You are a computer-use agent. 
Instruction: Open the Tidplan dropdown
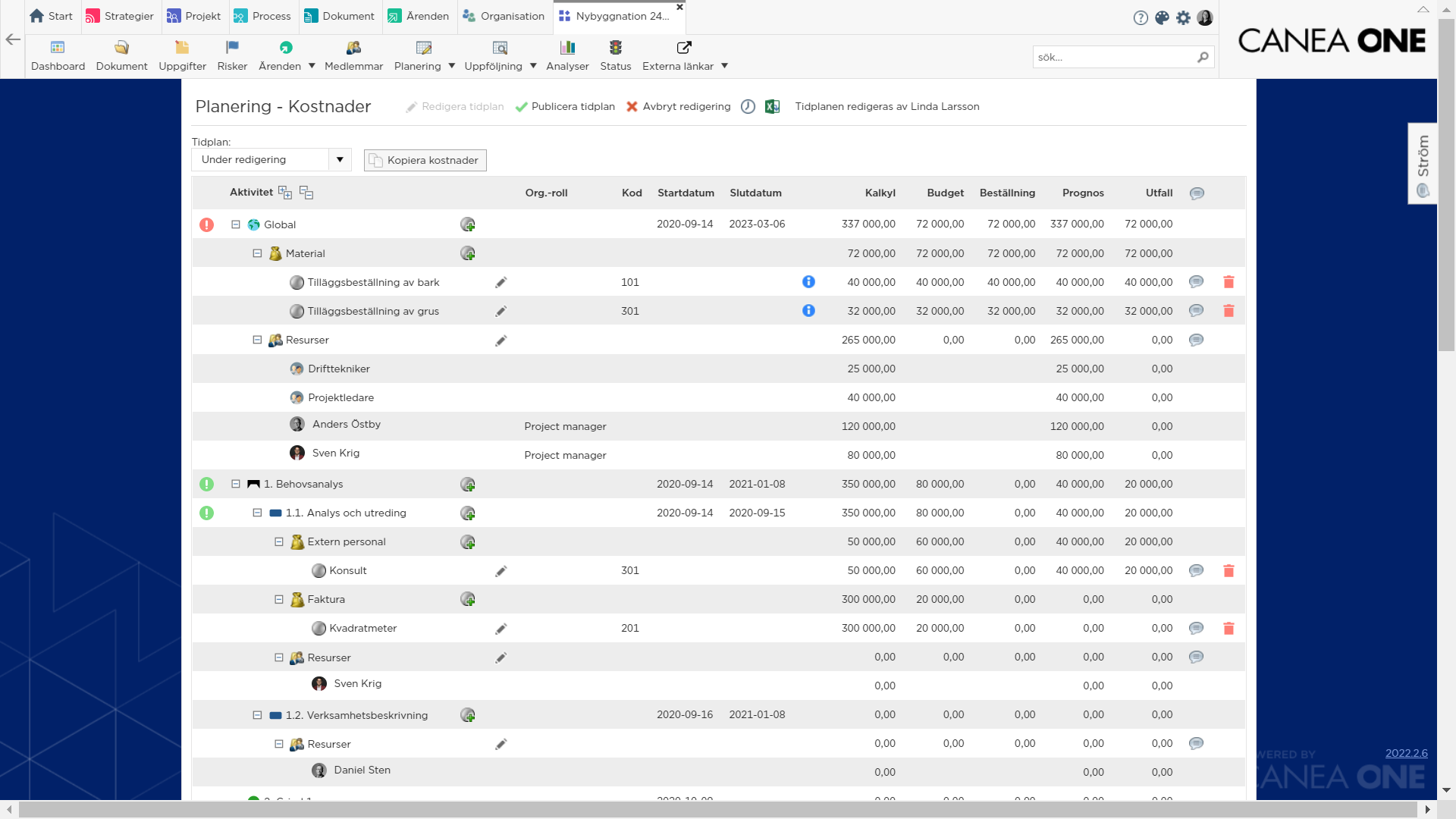coord(340,159)
